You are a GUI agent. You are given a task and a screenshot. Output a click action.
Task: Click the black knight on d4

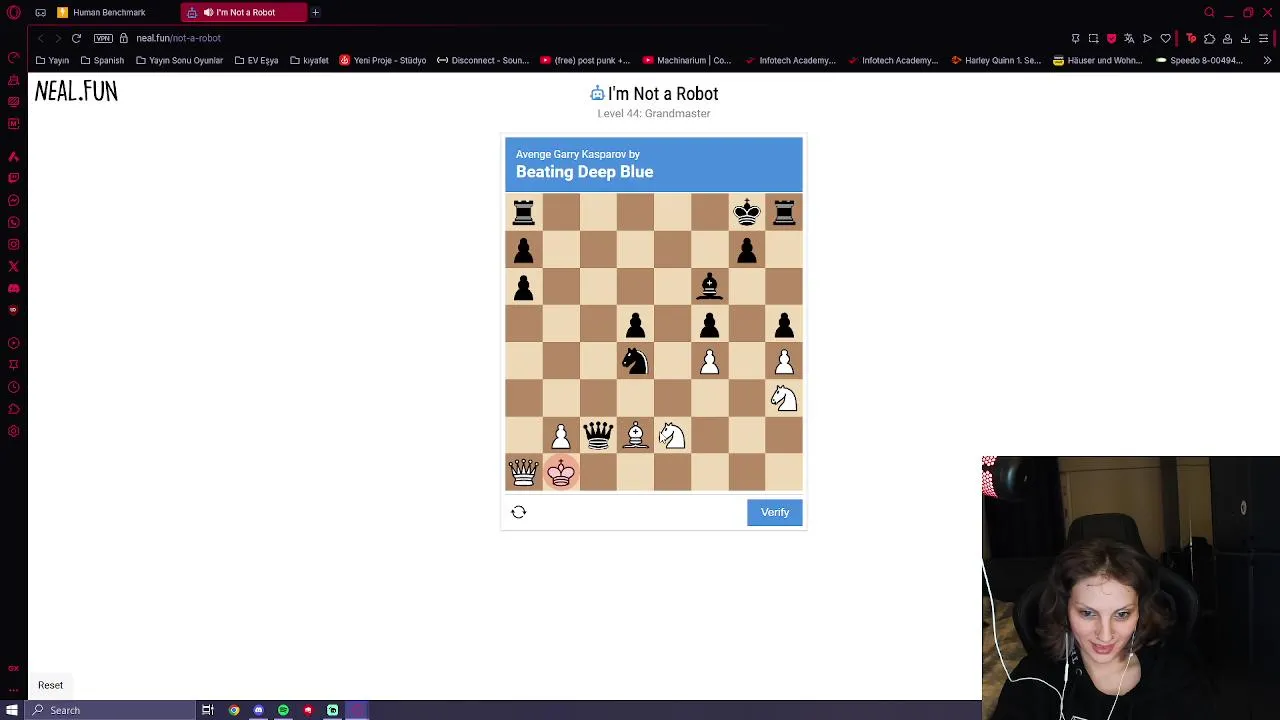click(635, 361)
